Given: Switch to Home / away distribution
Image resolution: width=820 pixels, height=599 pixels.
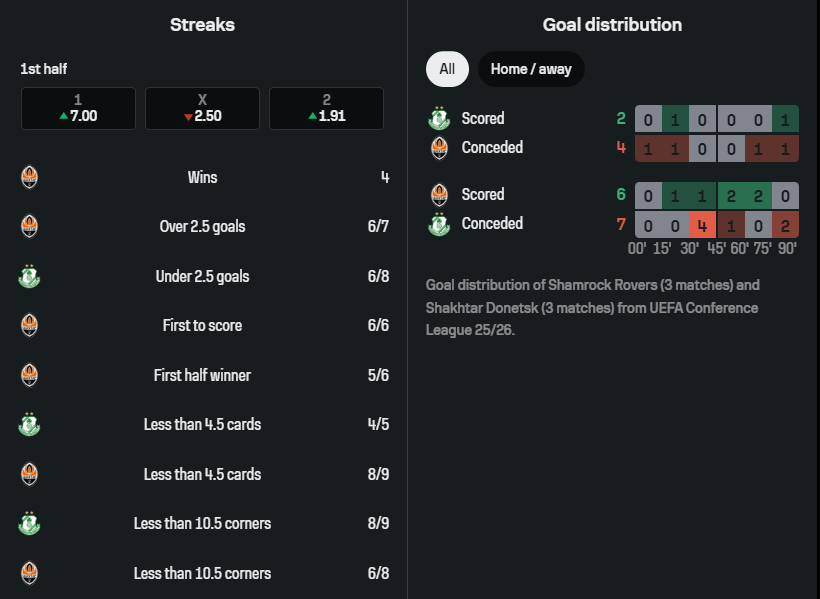Looking at the screenshot, I should point(531,69).
